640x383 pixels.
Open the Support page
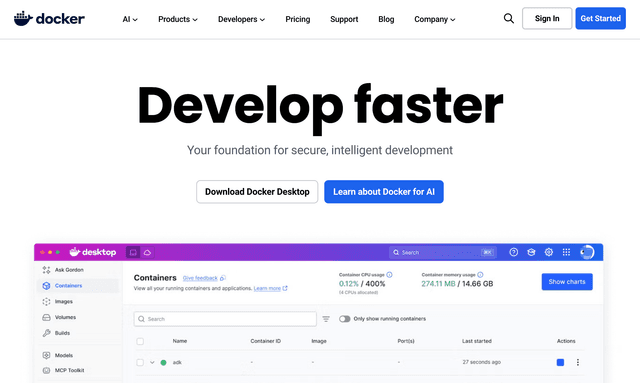344,19
